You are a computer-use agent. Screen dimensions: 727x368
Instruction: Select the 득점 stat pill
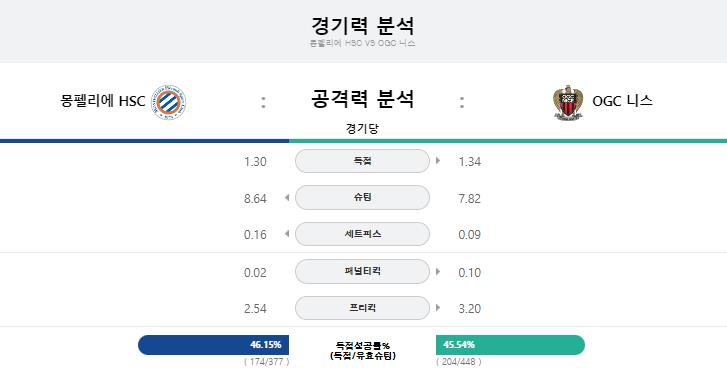click(362, 161)
